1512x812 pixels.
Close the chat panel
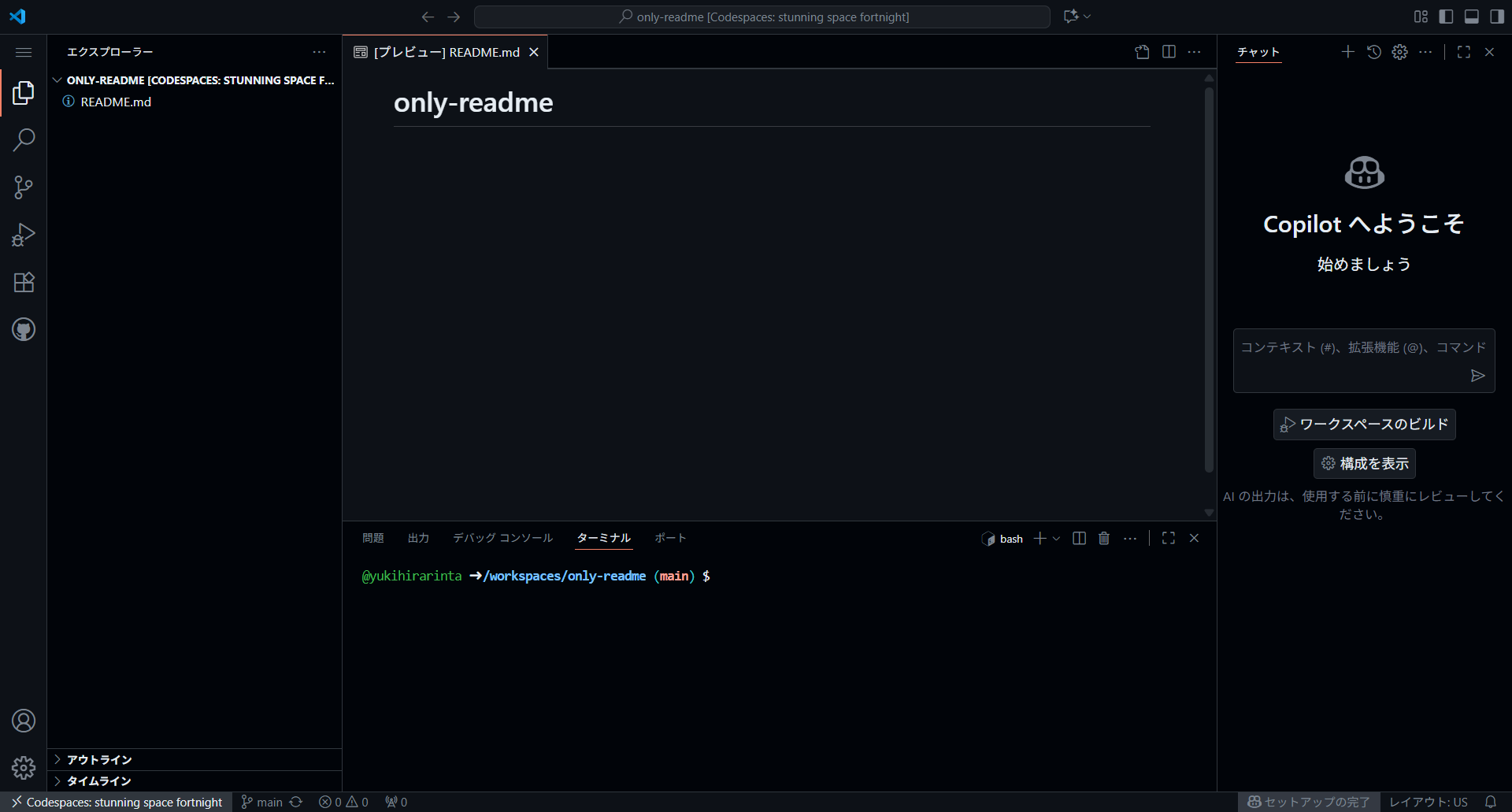point(1489,52)
